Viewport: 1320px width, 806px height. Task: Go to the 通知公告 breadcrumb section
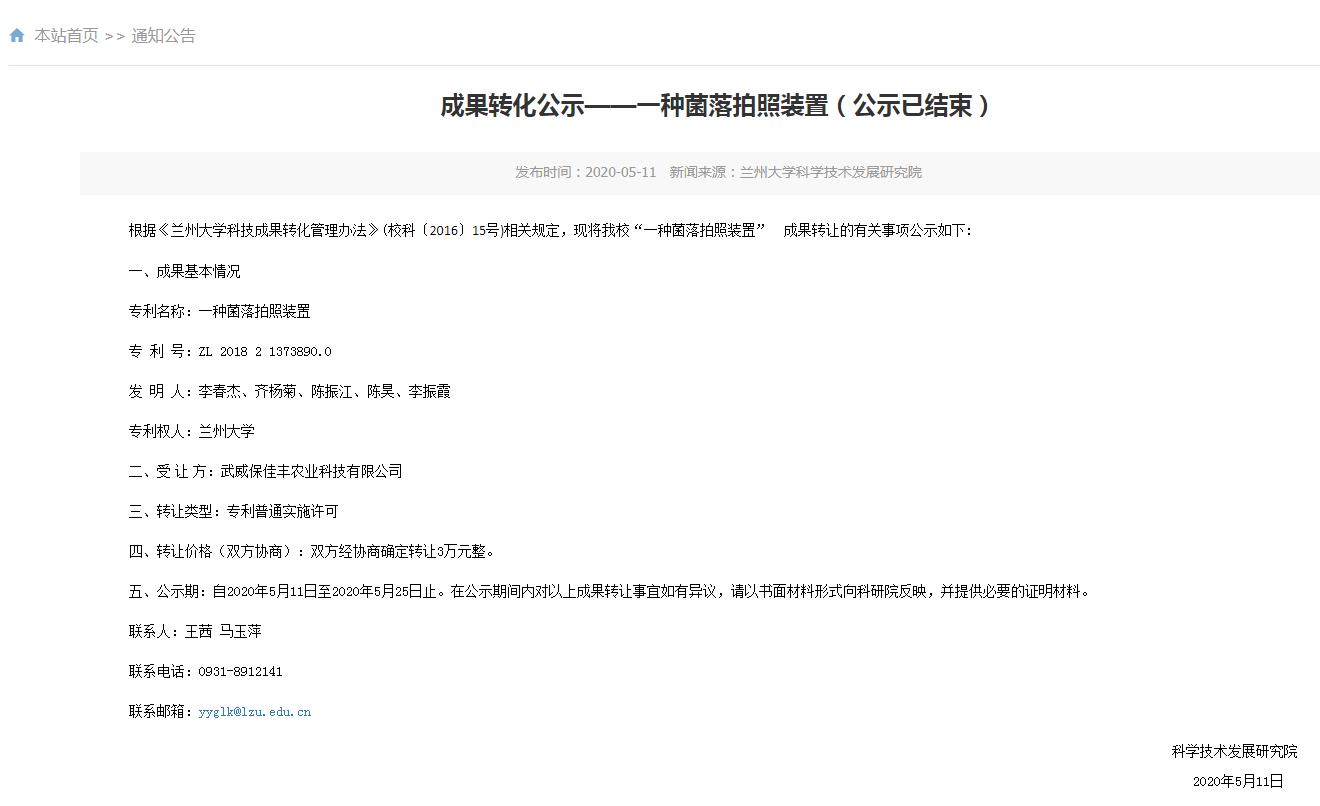pyautogui.click(x=163, y=36)
